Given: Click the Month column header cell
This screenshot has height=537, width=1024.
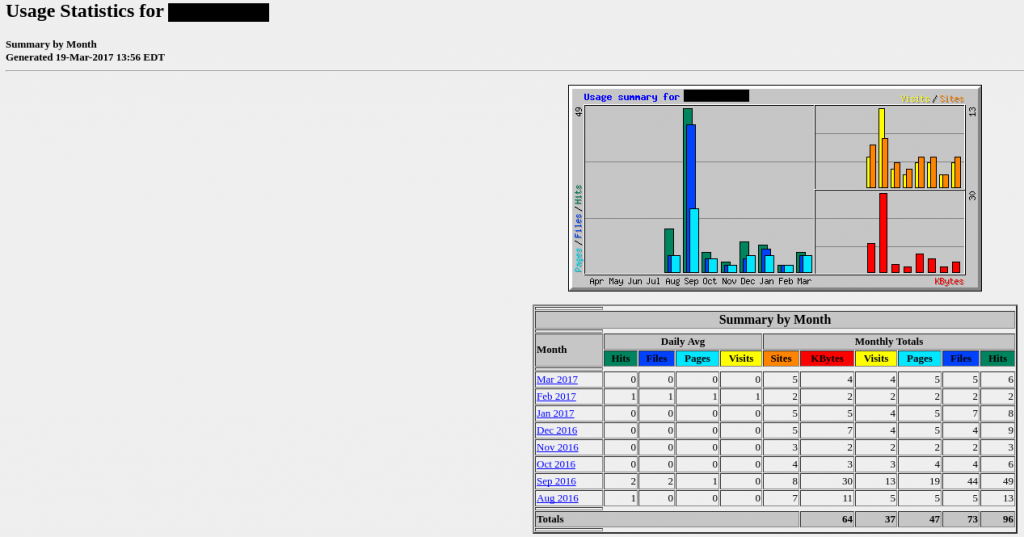Looking at the screenshot, I should [x=569, y=350].
